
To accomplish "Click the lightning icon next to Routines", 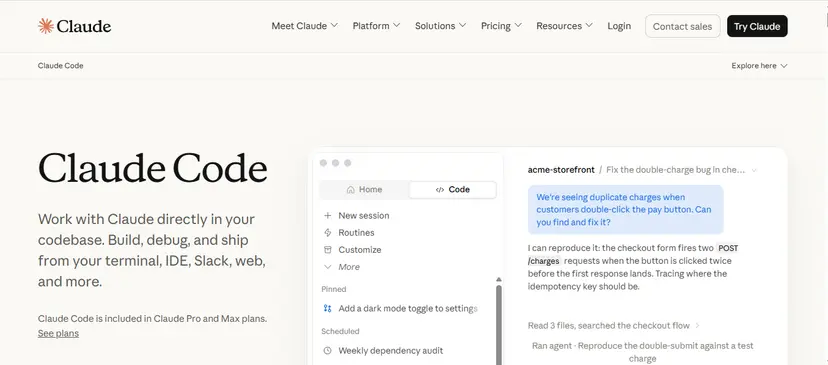I will click(x=327, y=232).
